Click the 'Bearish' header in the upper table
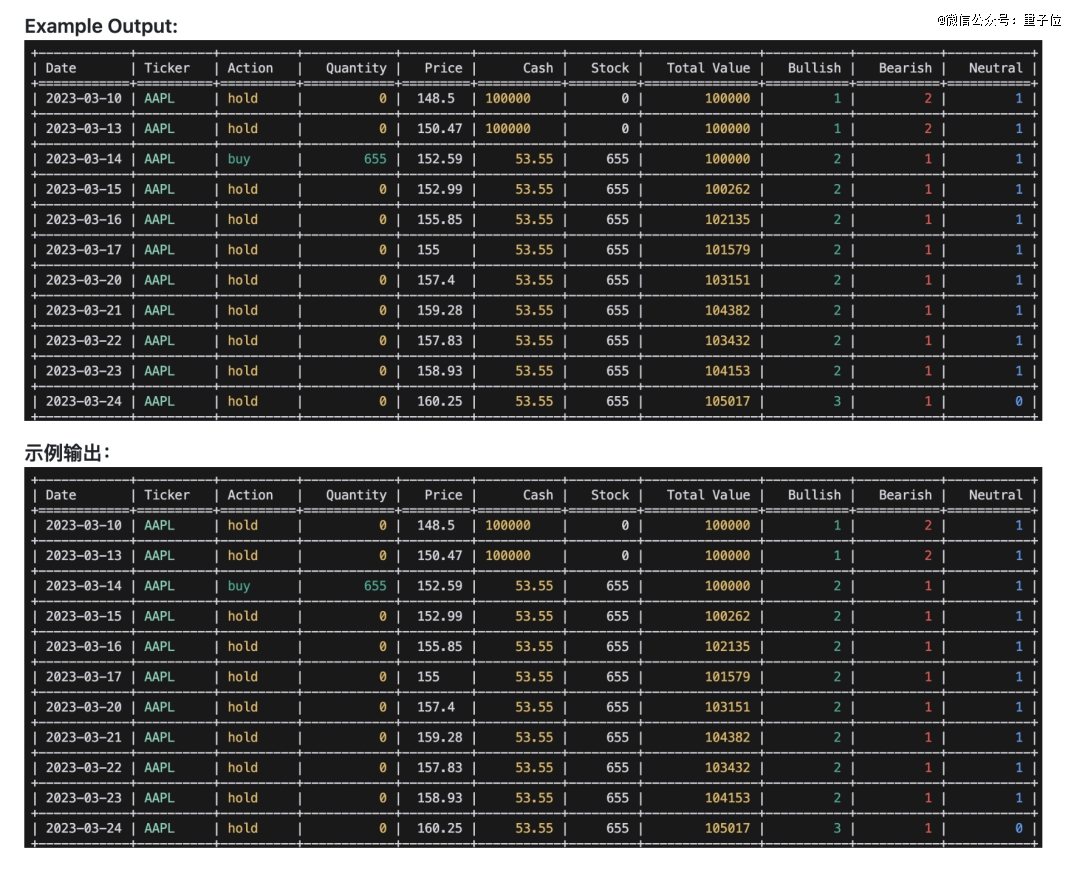 (905, 68)
